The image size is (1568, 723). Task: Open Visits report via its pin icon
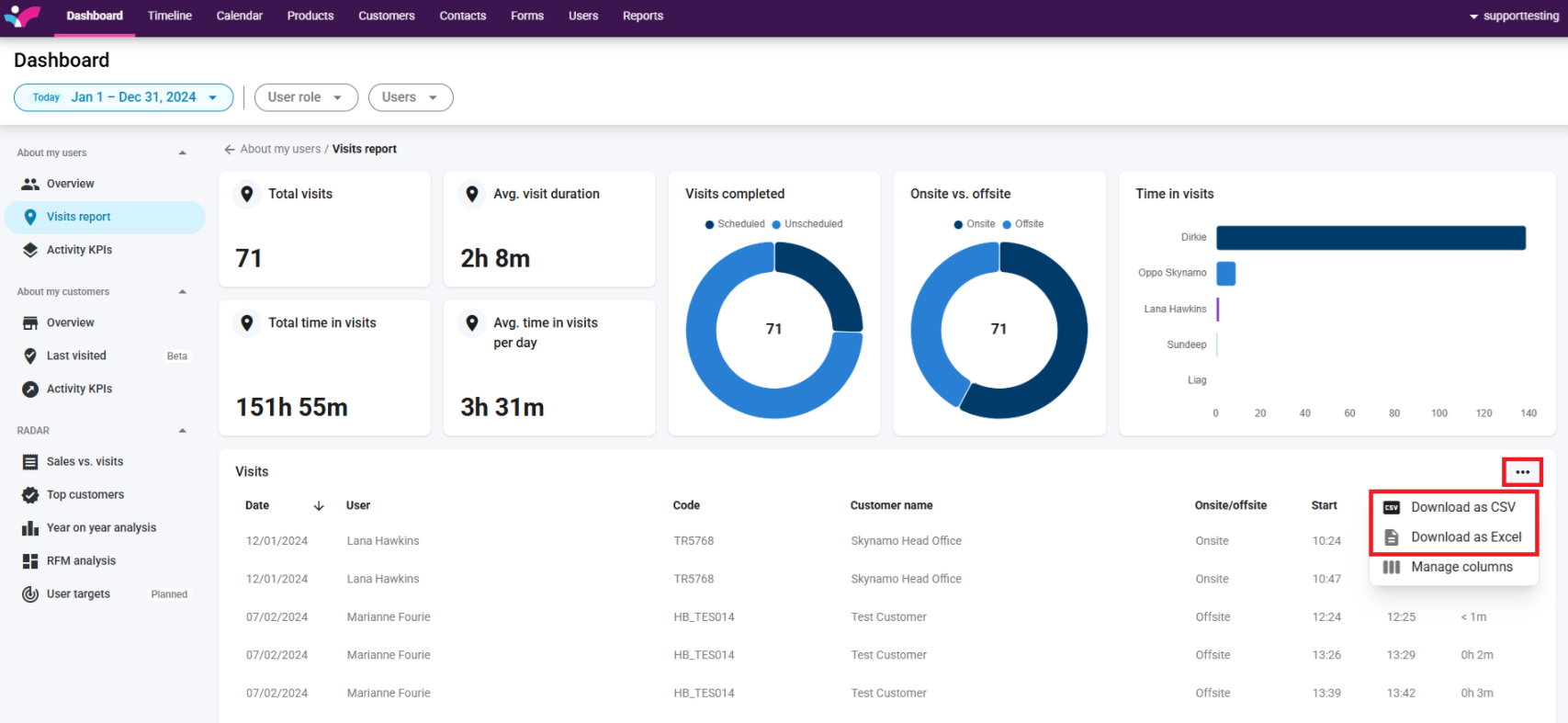pyautogui.click(x=30, y=217)
